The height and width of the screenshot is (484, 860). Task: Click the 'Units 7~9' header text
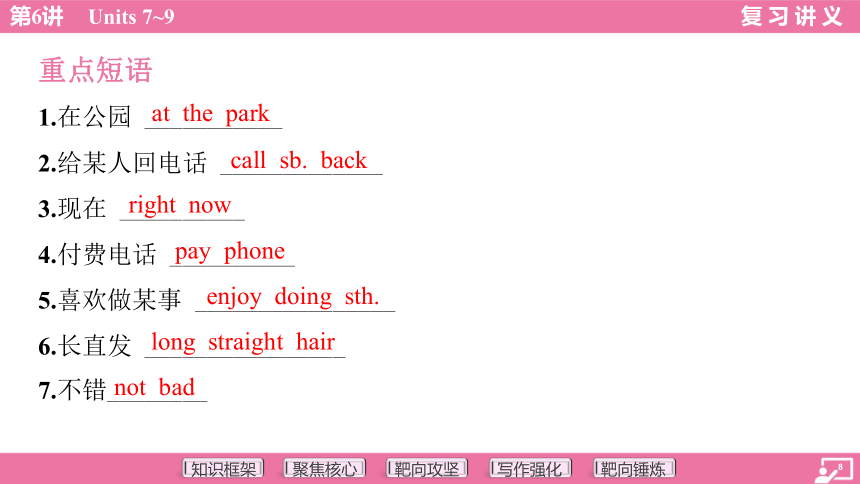132,17
